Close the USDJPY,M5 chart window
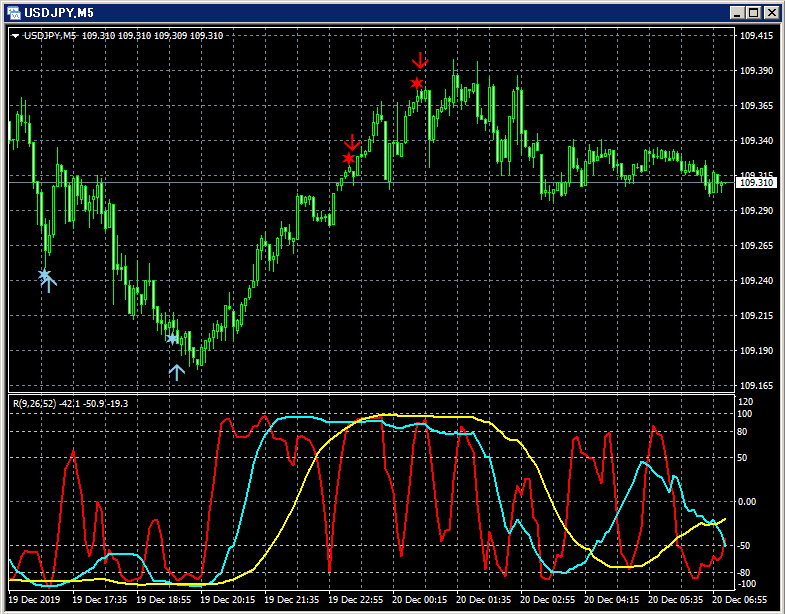The width and height of the screenshot is (785, 614). 771,13
